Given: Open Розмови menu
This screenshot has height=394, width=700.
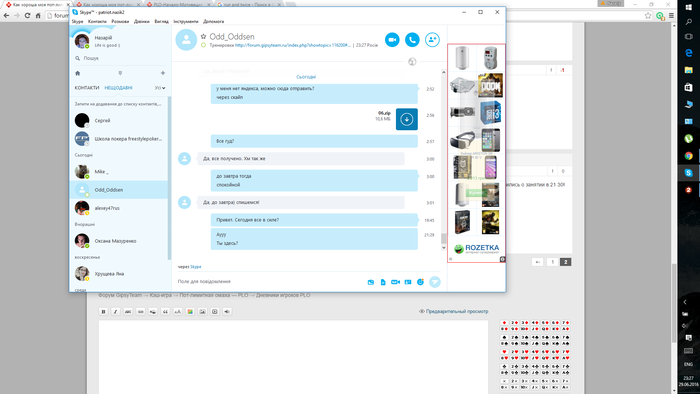Looking at the screenshot, I should click(x=120, y=21).
